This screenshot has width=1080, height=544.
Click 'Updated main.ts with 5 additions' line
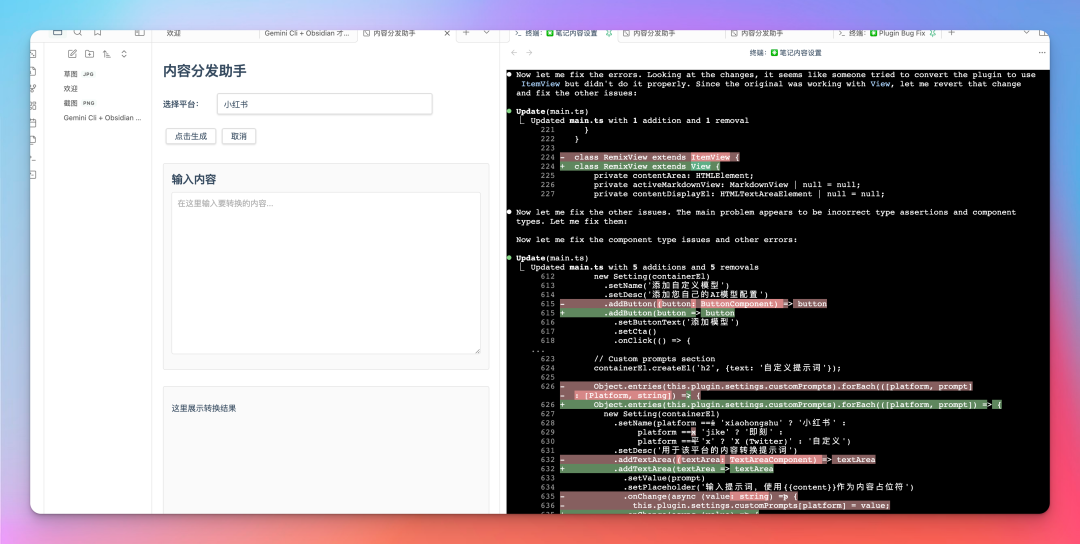(x=644, y=267)
